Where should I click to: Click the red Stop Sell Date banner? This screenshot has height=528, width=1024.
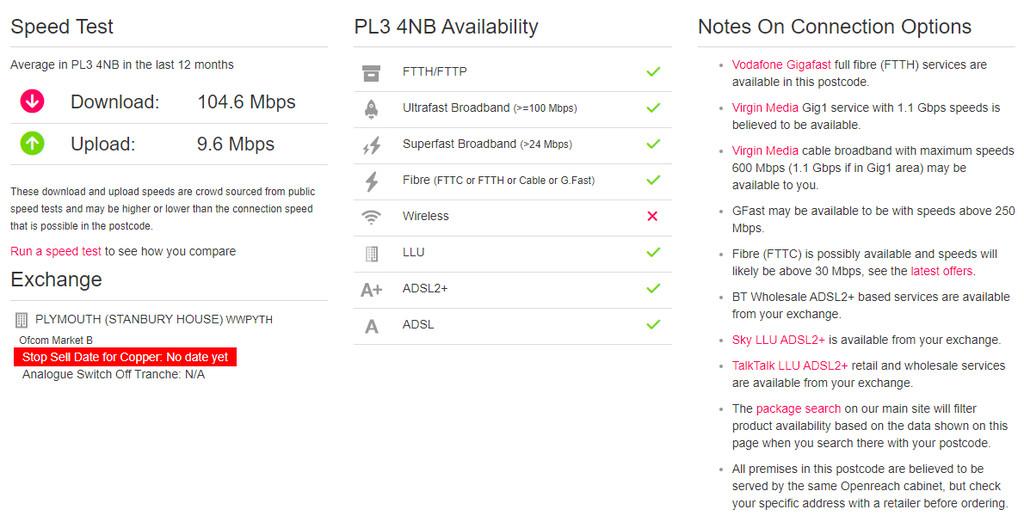125,357
